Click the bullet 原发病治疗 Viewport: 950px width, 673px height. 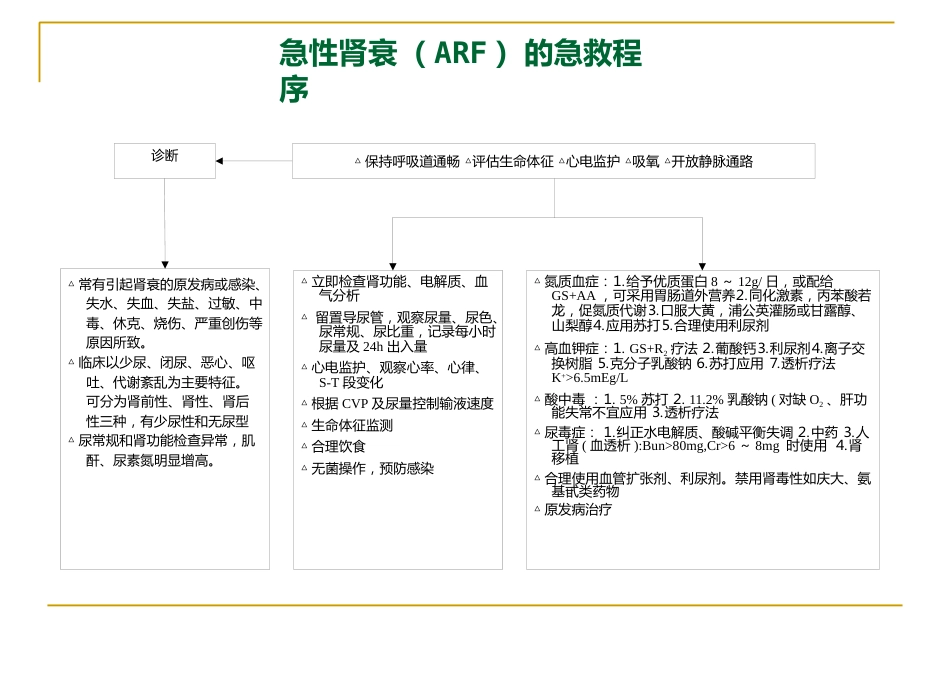[577, 509]
